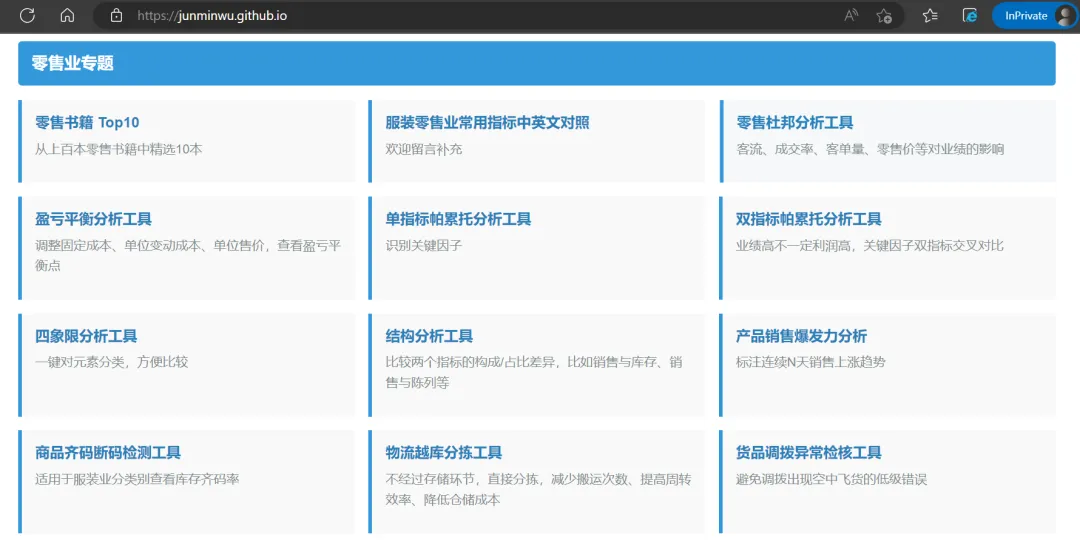
Task: Click description 欢迎留言补充
Action: point(424,149)
